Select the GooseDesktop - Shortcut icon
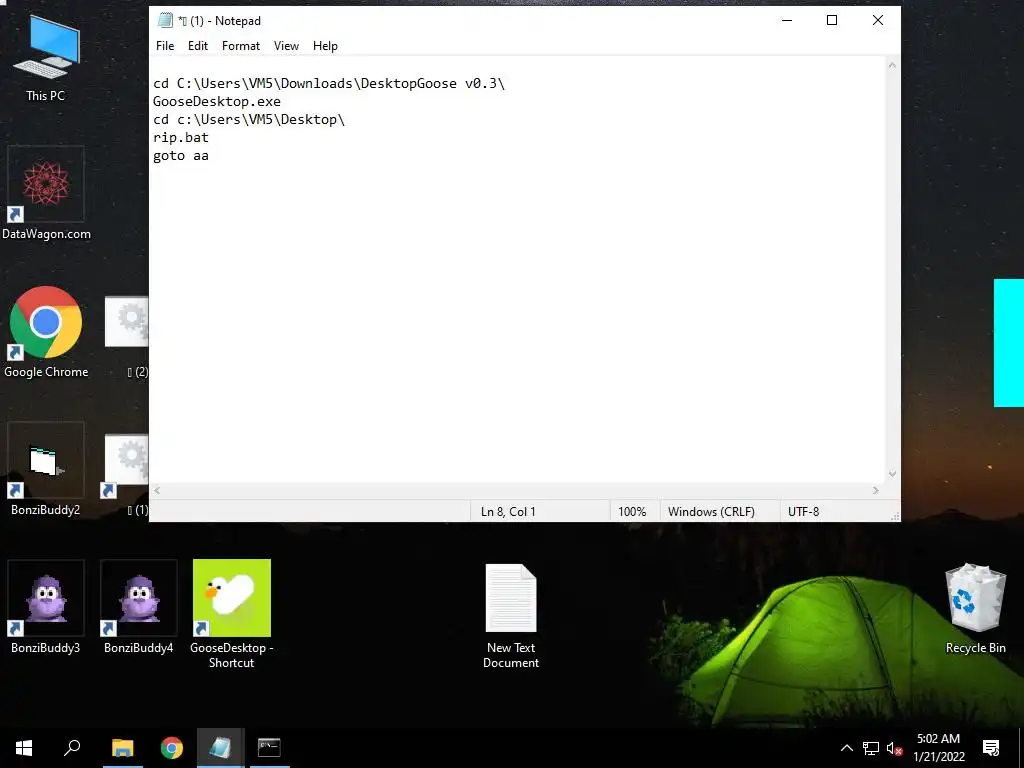The image size is (1024, 768). (231, 614)
